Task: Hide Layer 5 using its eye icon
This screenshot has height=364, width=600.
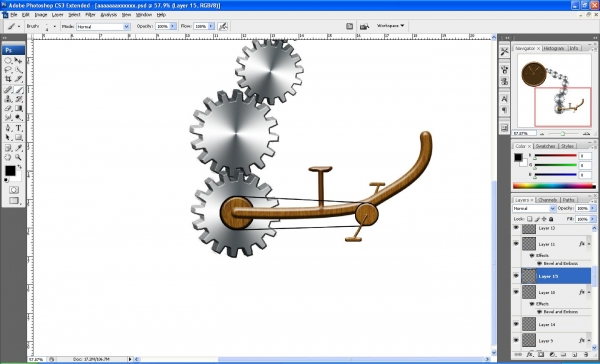Action: click(x=516, y=340)
